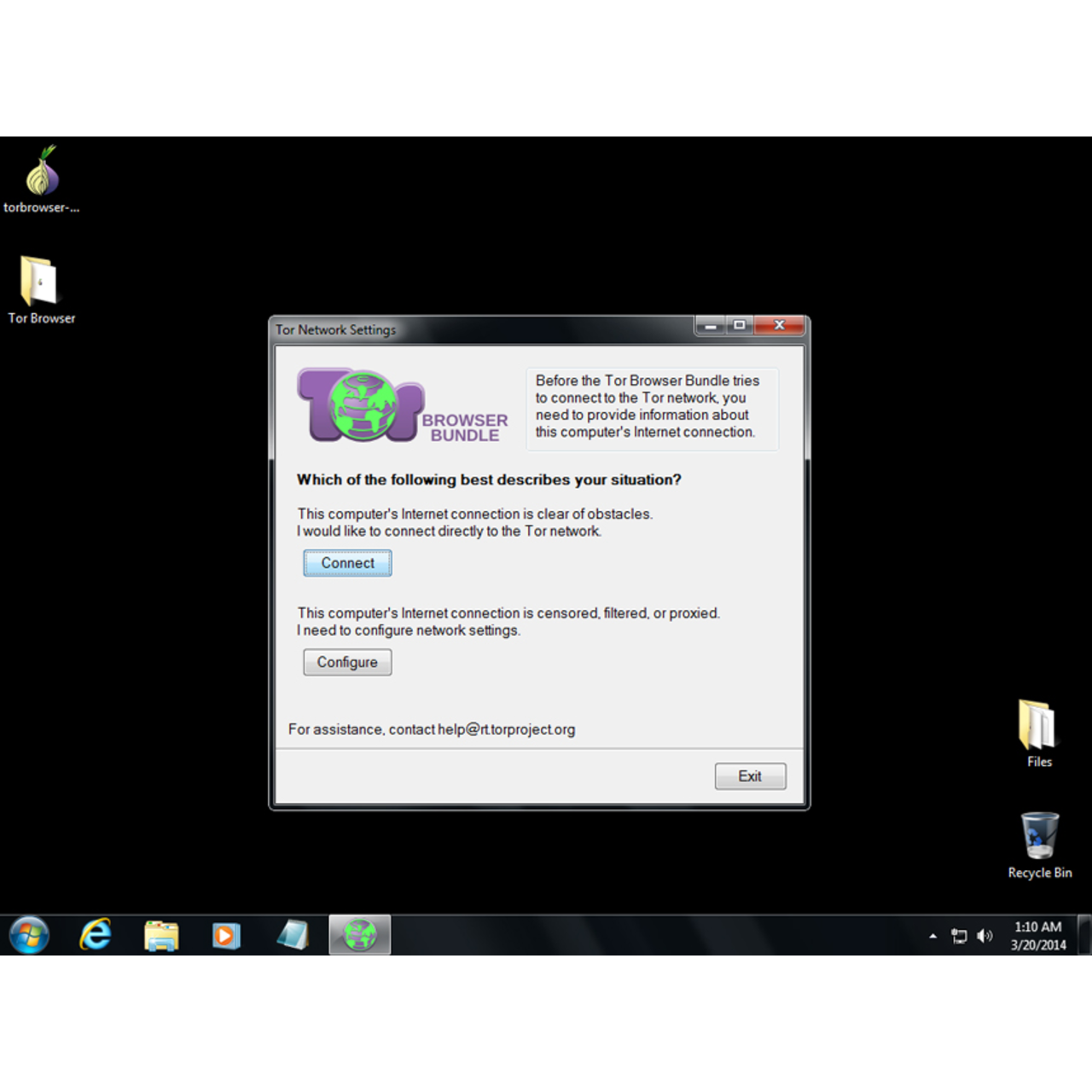Close the Tor Network Settings window

point(778,326)
